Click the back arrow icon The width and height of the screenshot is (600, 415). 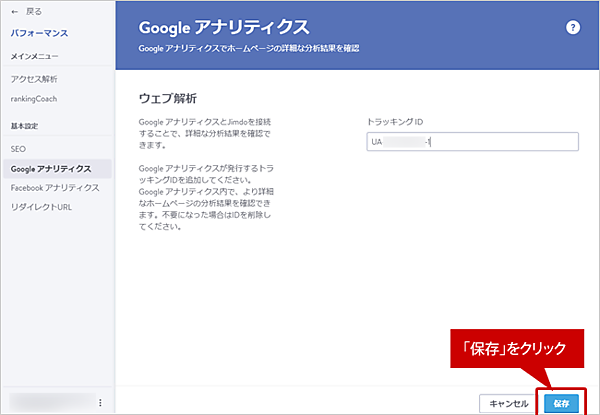coord(14,13)
